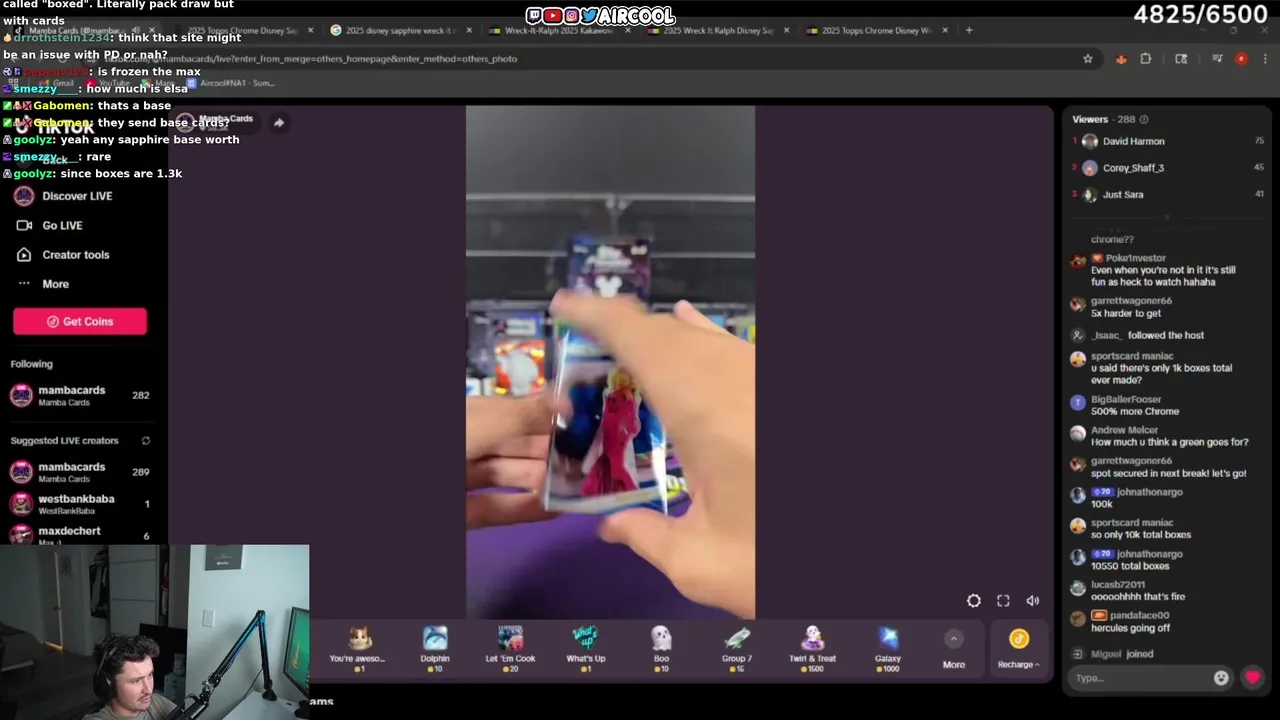Open Chrome extensions puzzle icon
The height and width of the screenshot is (720, 1280).
click(1146, 59)
